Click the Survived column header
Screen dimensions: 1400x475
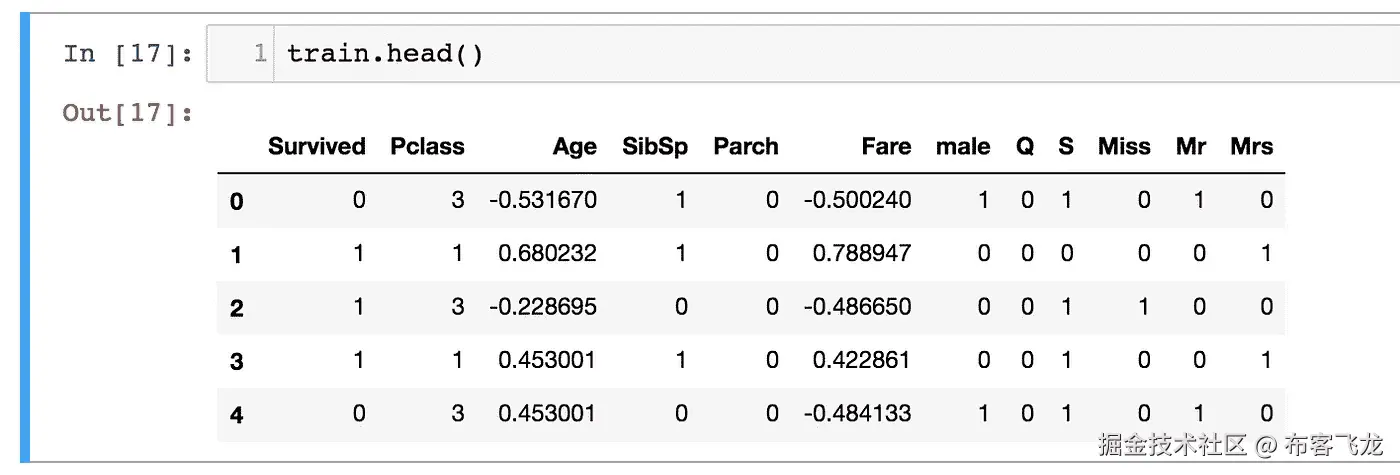click(x=316, y=147)
